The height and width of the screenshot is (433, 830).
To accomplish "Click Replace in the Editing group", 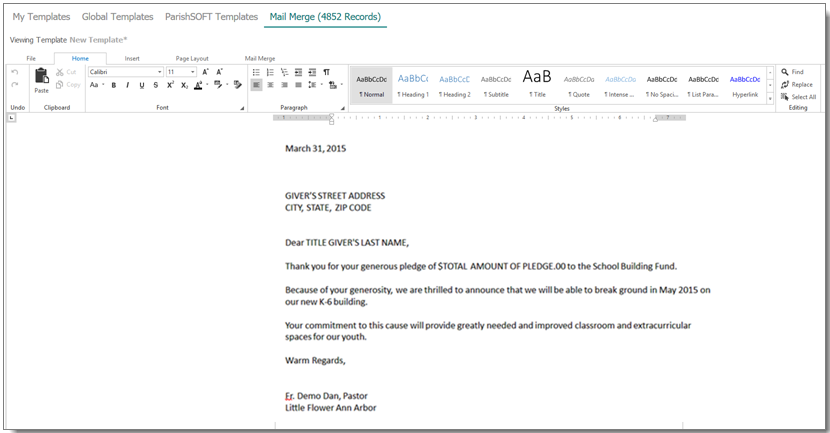I will 797,85.
